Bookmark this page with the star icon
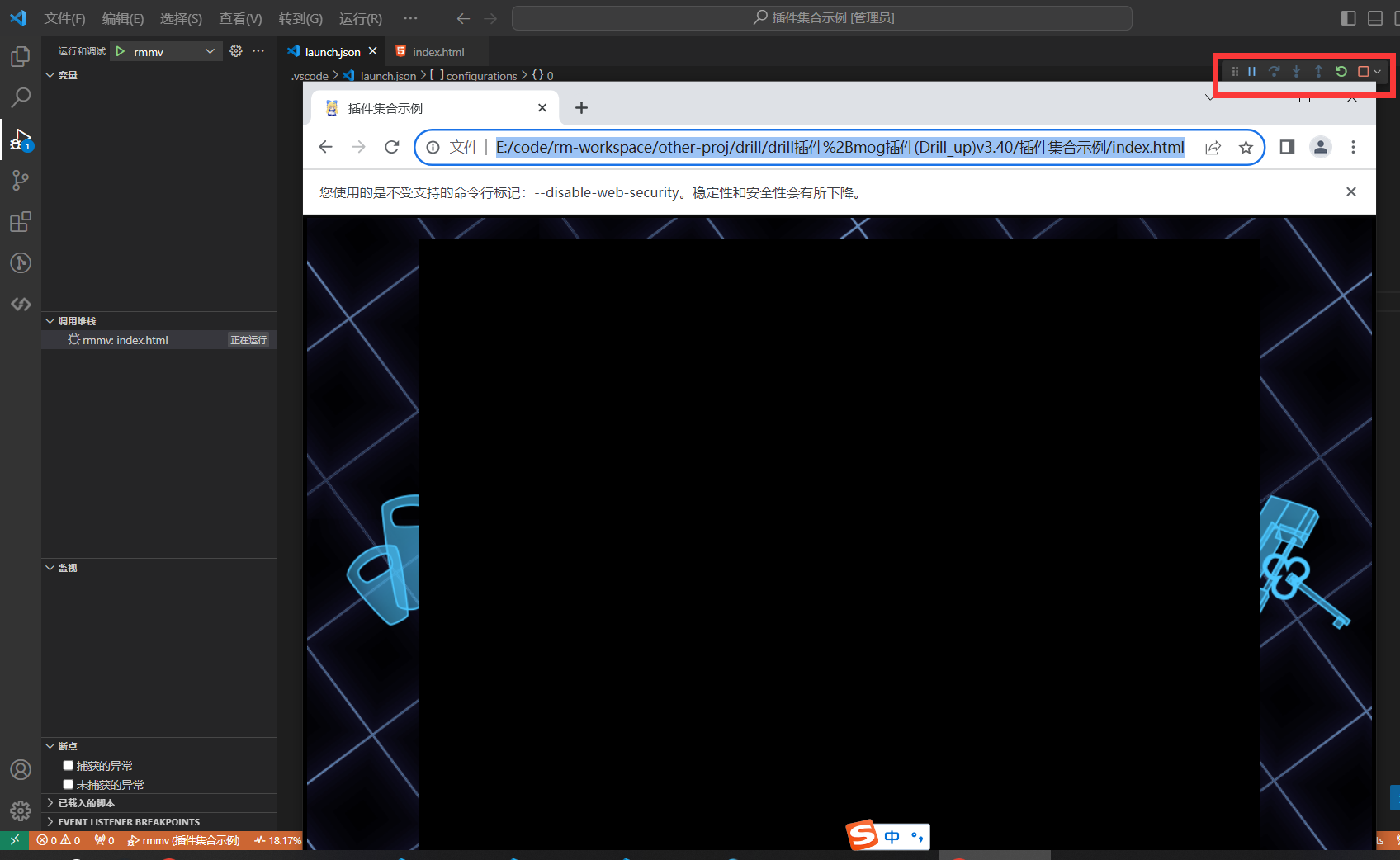 1246,148
